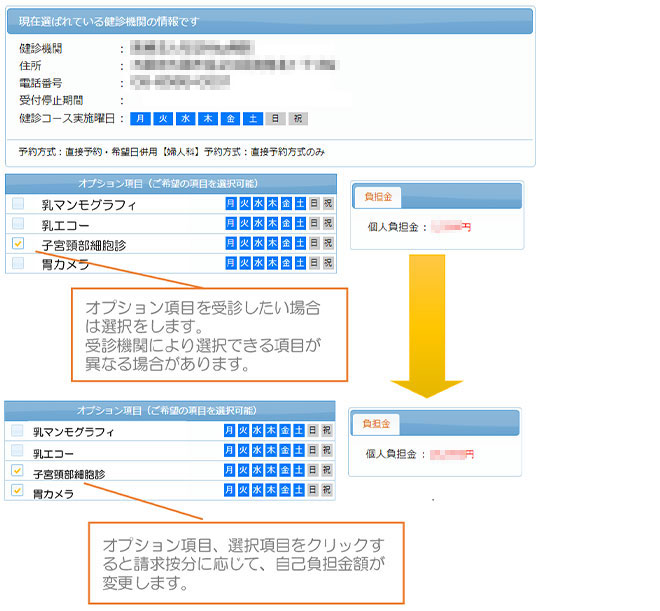Click the upper オプション項目 panel header
The width and height of the screenshot is (660, 611).
coord(171,184)
